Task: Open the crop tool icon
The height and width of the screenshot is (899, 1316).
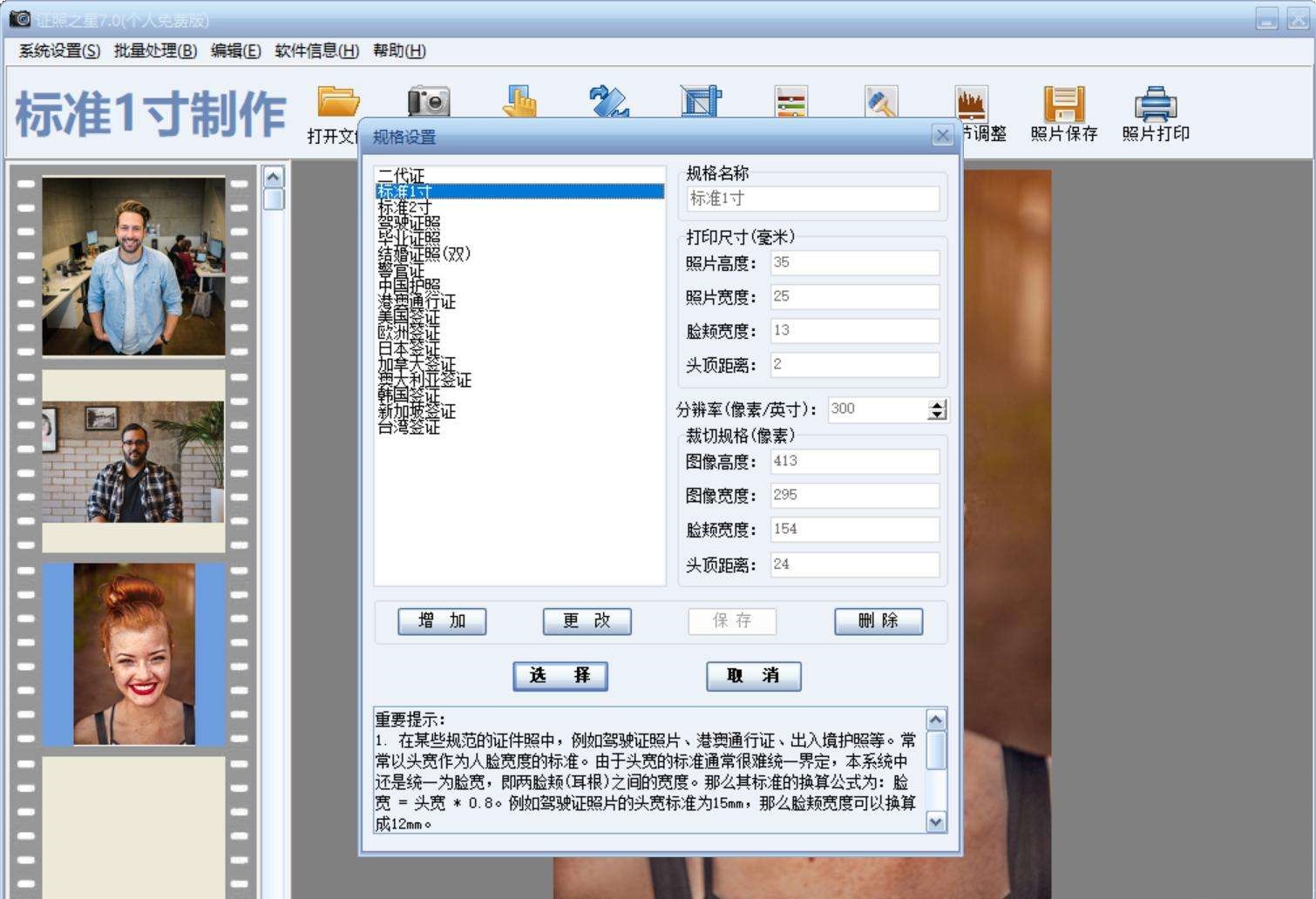Action: 700,100
